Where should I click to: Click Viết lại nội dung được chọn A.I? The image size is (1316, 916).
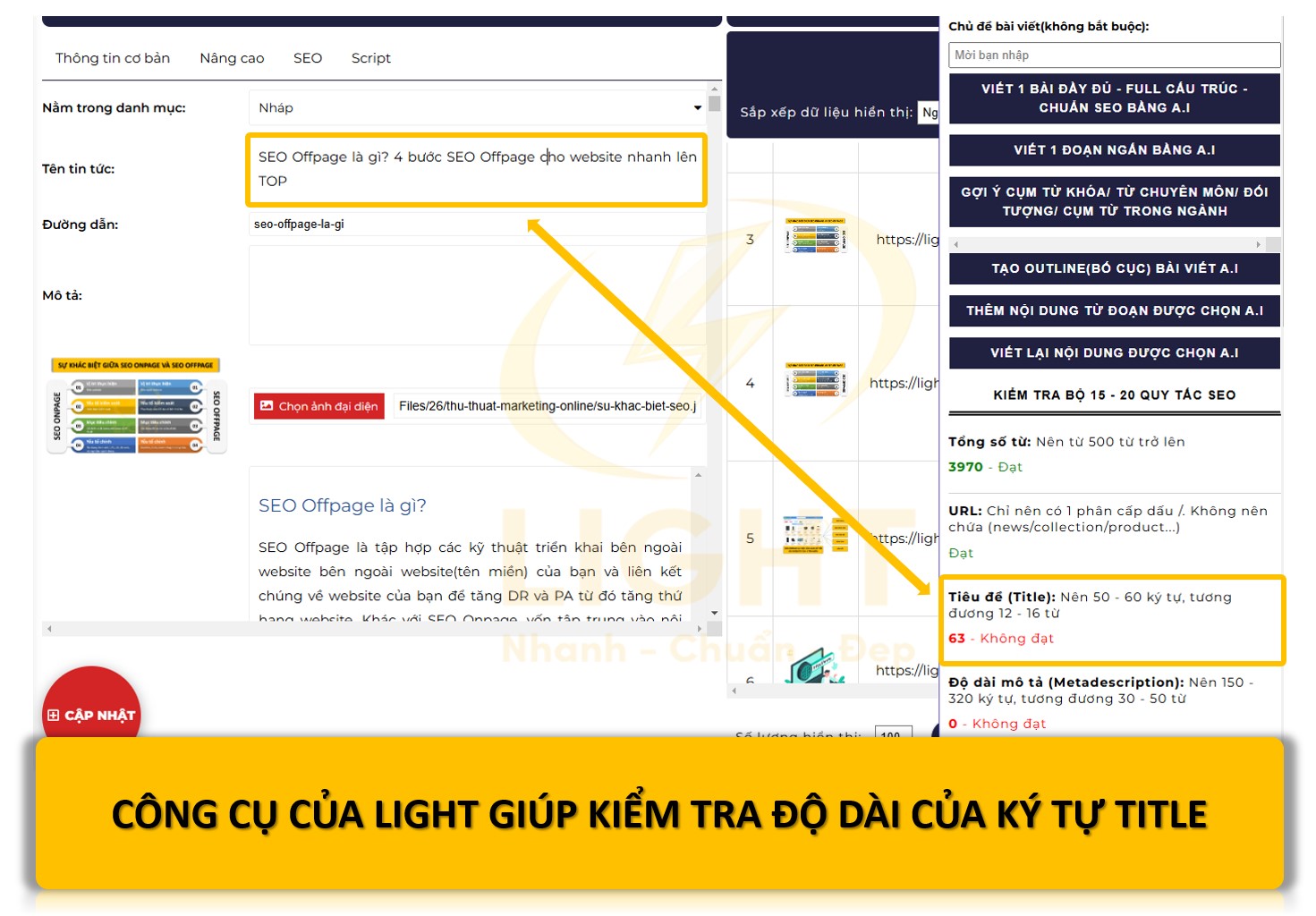pos(1115,352)
